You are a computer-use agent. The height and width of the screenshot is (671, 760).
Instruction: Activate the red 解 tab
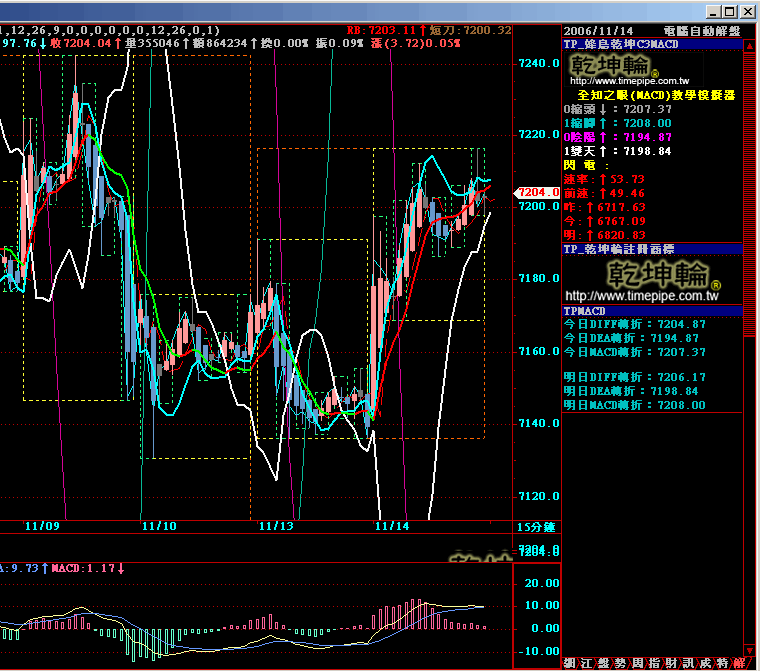(738, 662)
